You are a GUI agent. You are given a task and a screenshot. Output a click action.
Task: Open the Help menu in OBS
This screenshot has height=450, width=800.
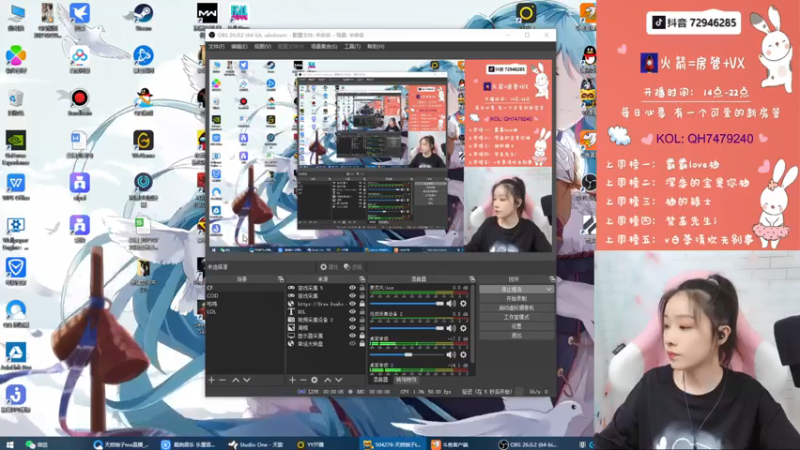coord(376,46)
